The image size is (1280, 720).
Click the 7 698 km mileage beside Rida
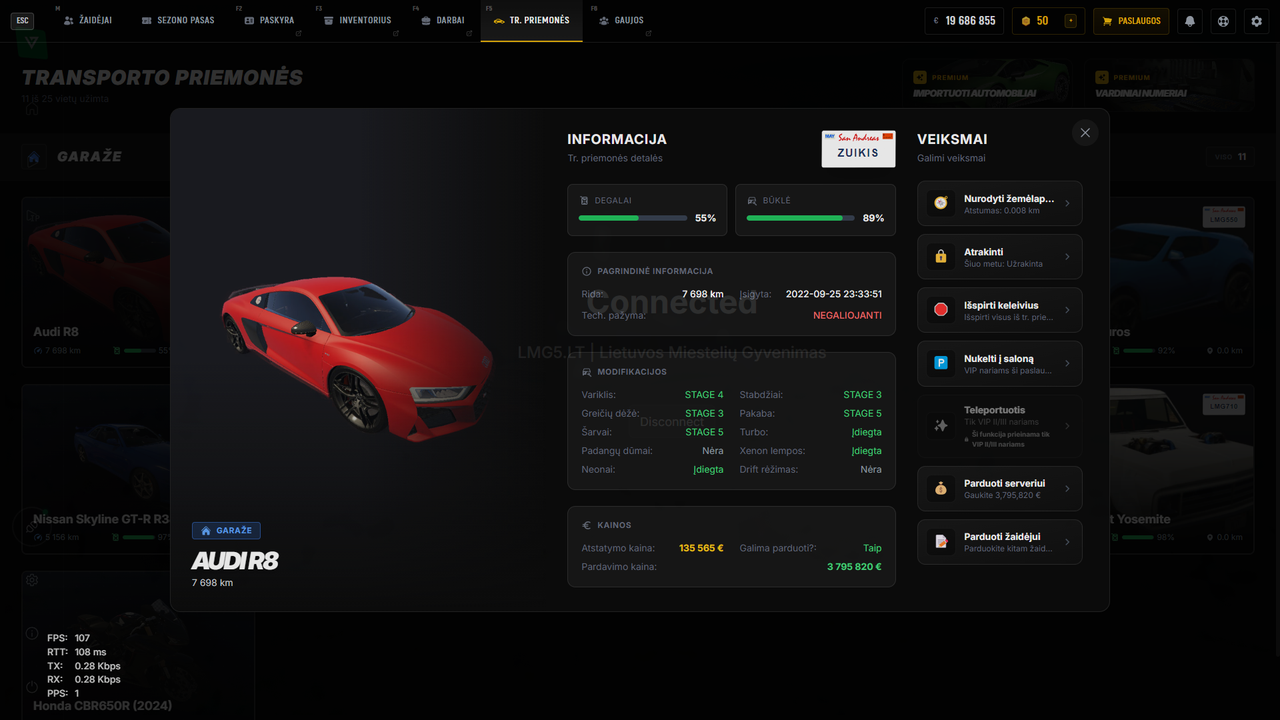coord(702,294)
